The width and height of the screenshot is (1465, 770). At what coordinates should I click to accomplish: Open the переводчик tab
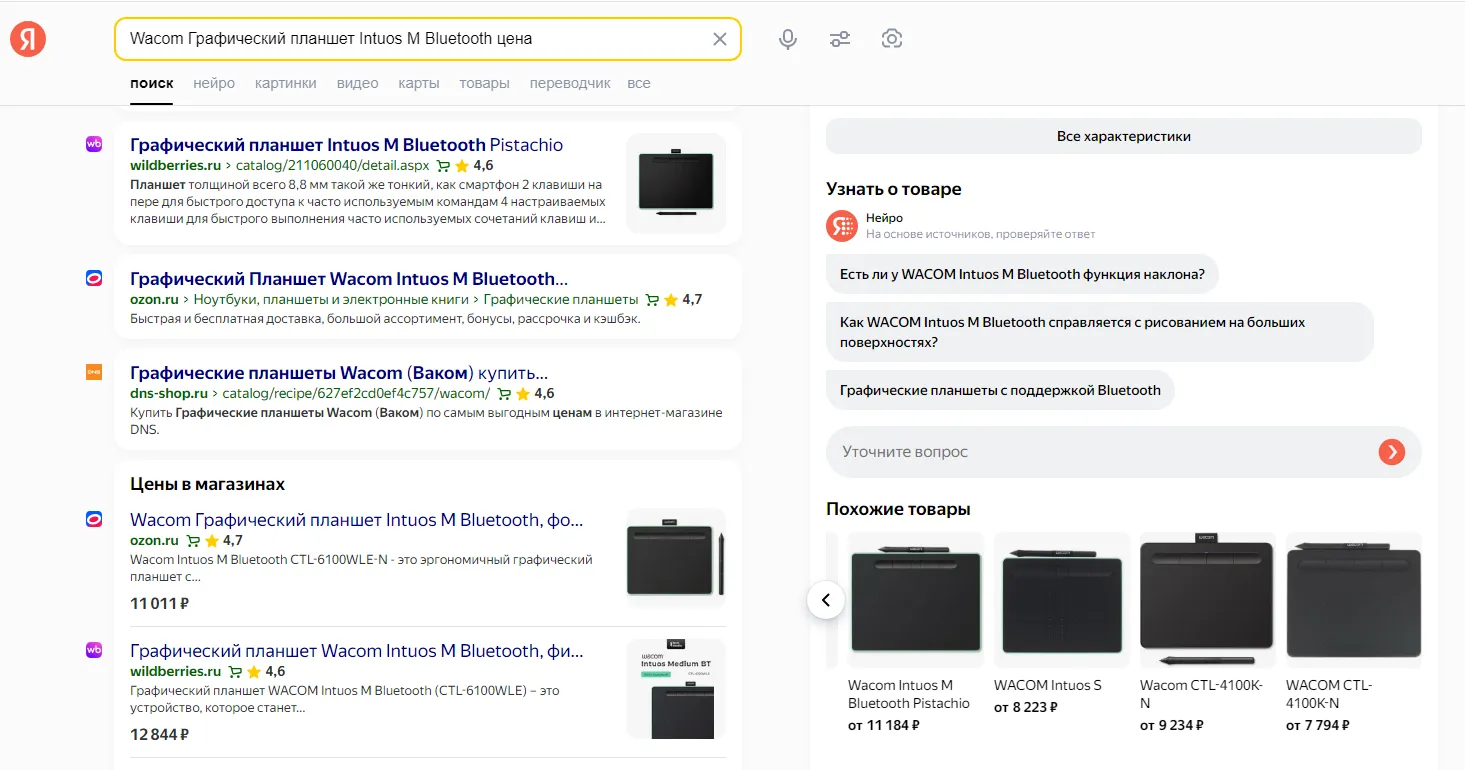click(570, 83)
